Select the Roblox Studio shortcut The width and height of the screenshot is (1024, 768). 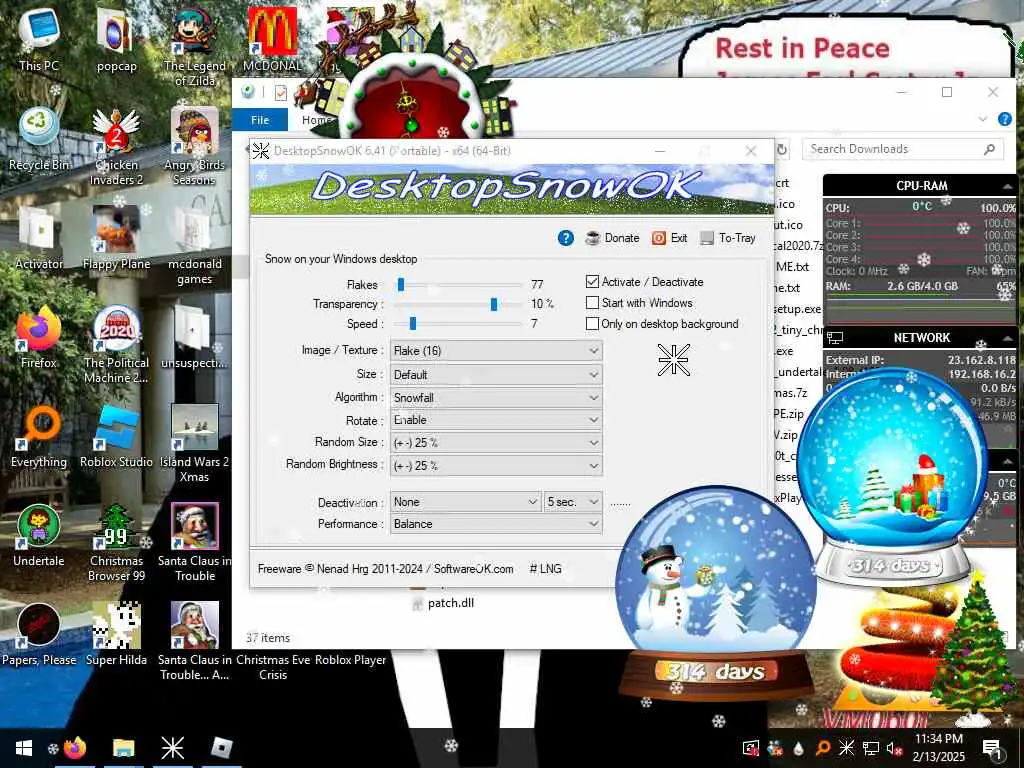click(x=116, y=436)
